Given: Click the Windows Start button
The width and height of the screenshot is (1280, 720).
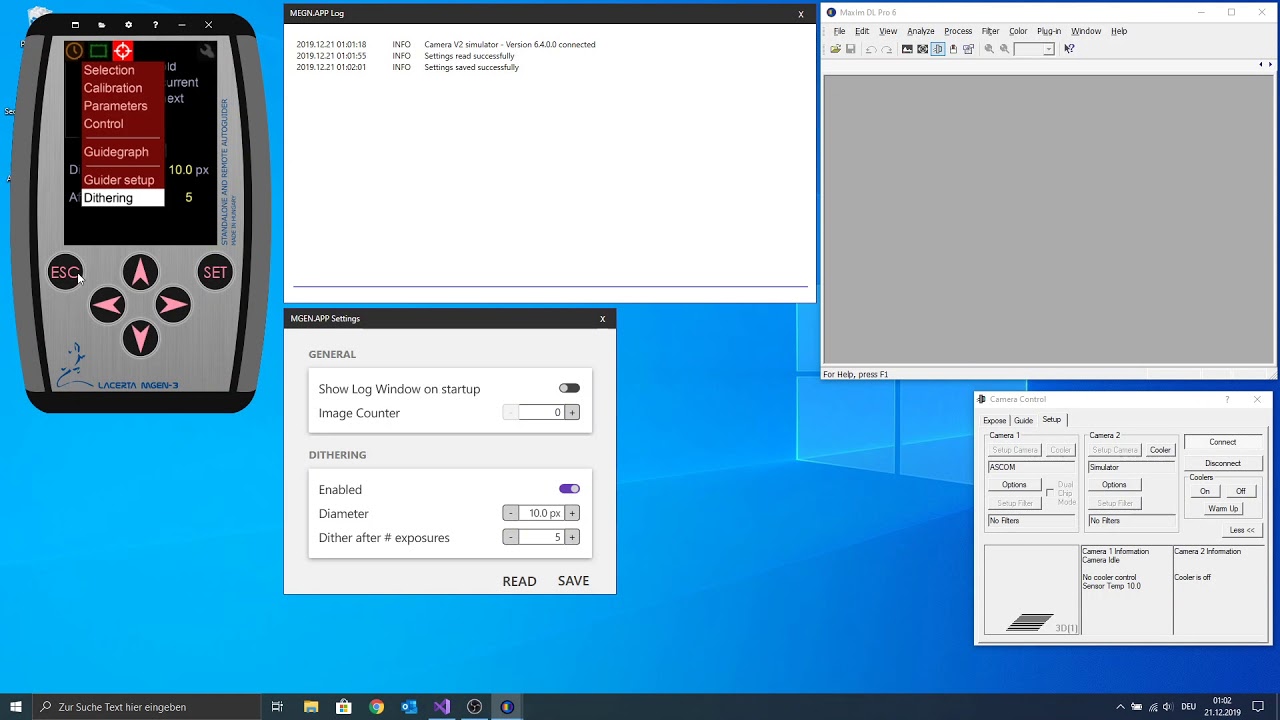Looking at the screenshot, I should (16, 707).
